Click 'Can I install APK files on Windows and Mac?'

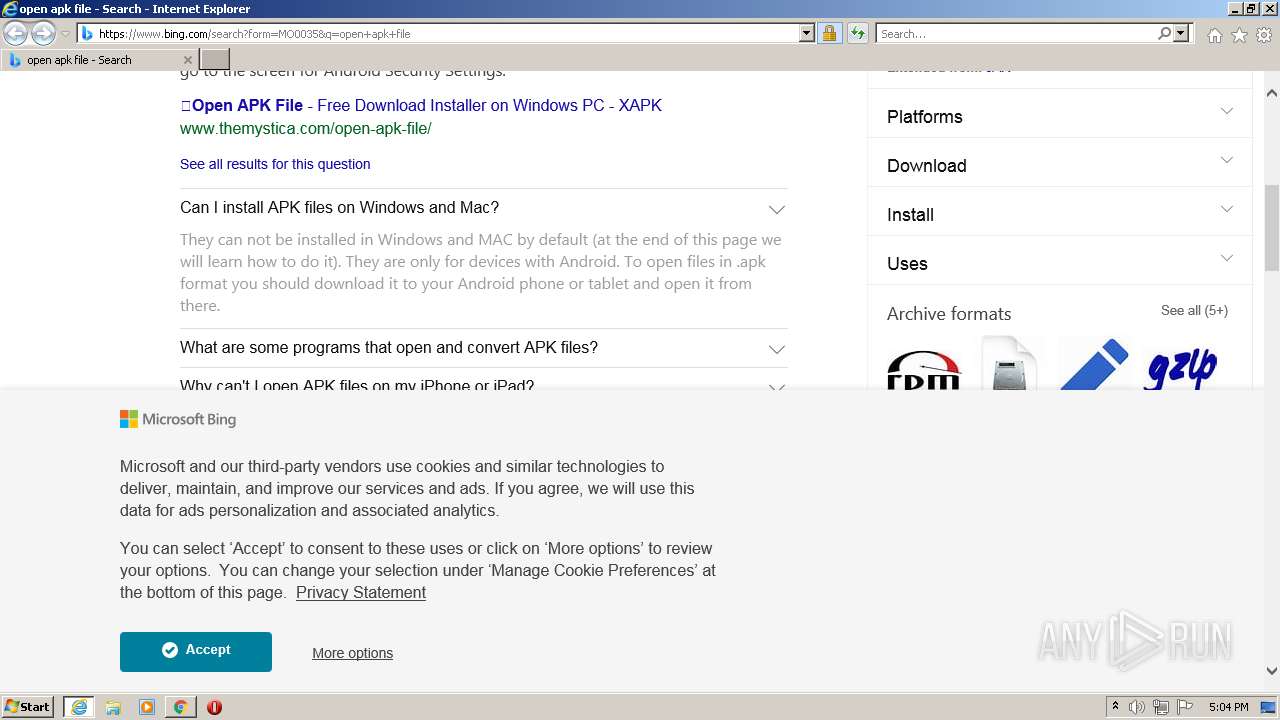[x=339, y=208]
